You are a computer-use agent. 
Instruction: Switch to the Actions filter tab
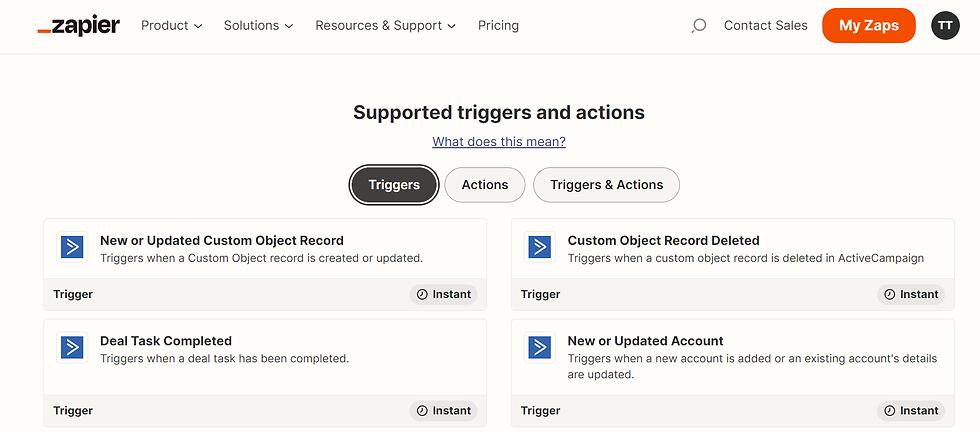pos(485,185)
